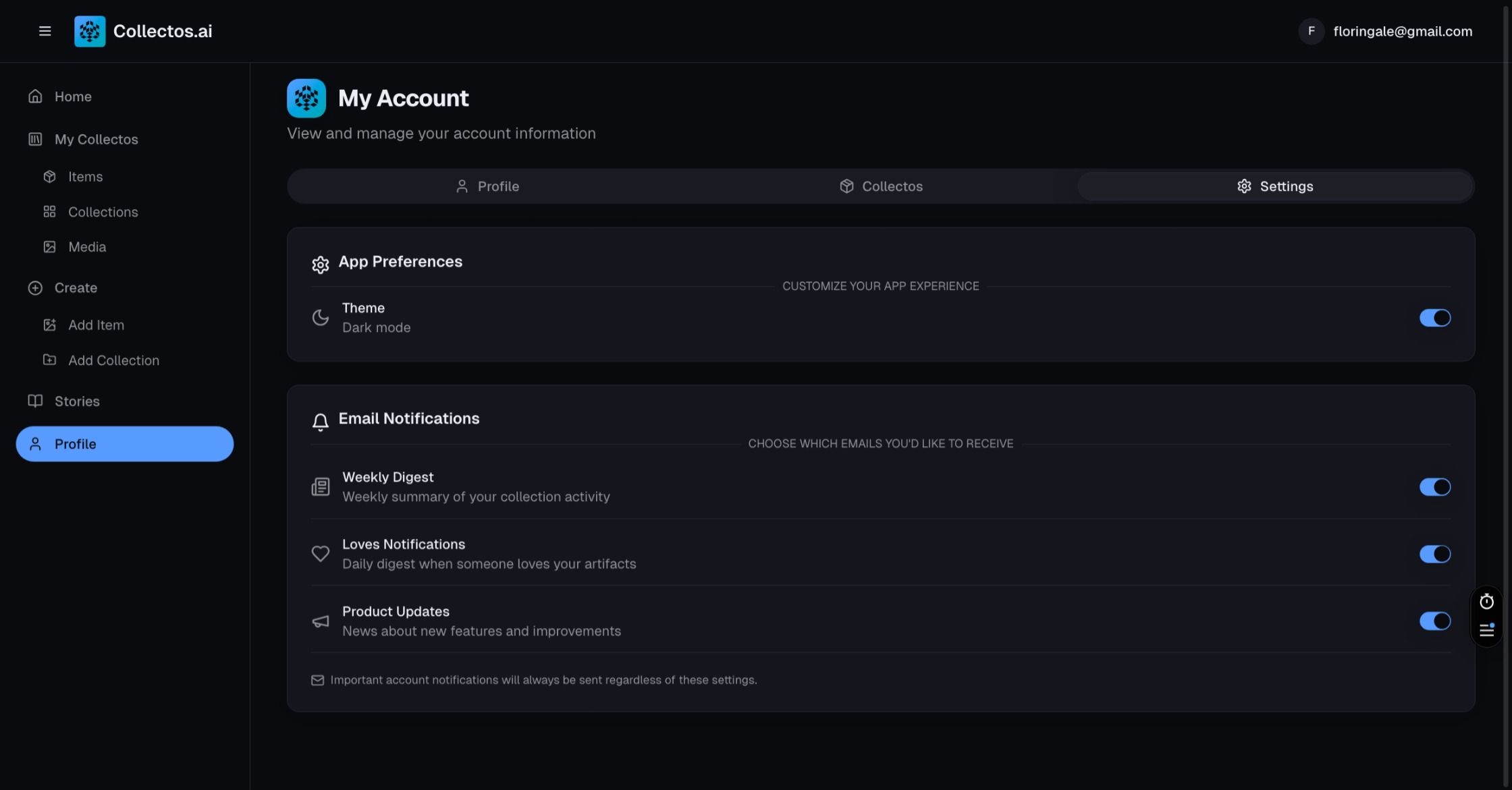Open Add Item in the sidebar
Image resolution: width=1512 pixels, height=790 pixels.
coord(96,325)
